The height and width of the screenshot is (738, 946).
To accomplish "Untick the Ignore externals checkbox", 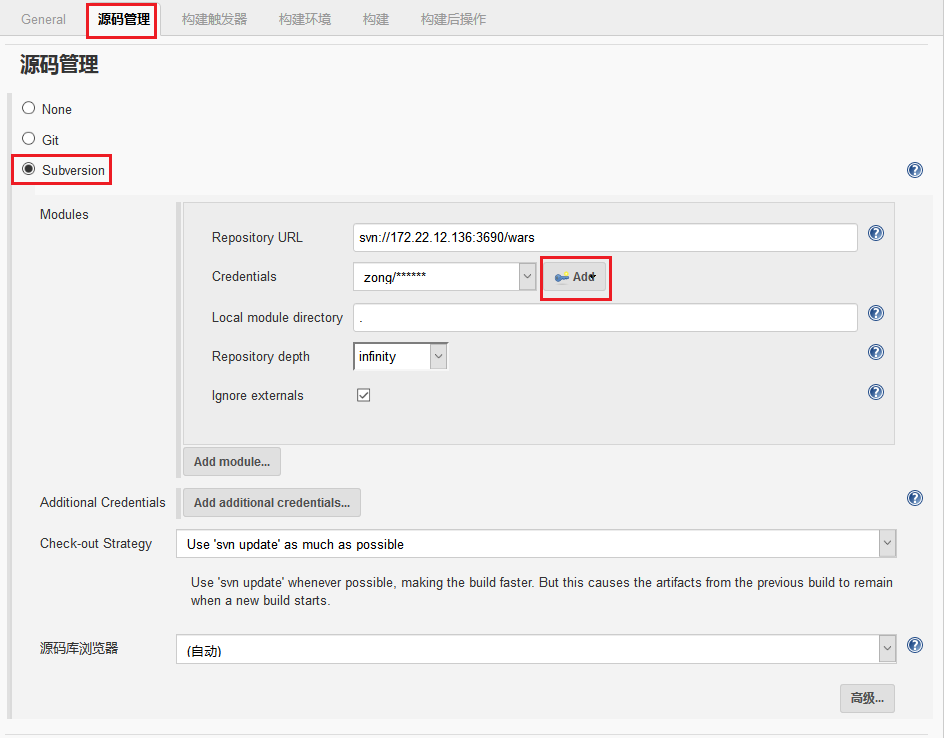I will (x=364, y=395).
